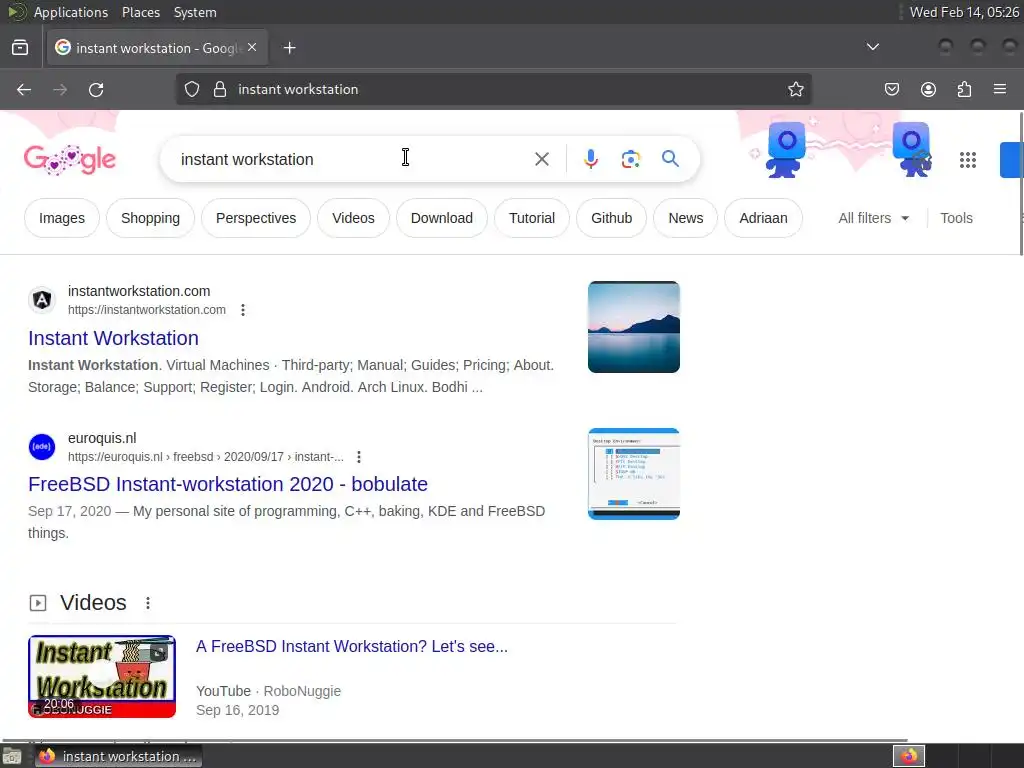The width and height of the screenshot is (1024, 768).
Task: Open FreeBSD Instant-workstation 2020 - bobulate link
Action: pyautogui.click(x=228, y=484)
